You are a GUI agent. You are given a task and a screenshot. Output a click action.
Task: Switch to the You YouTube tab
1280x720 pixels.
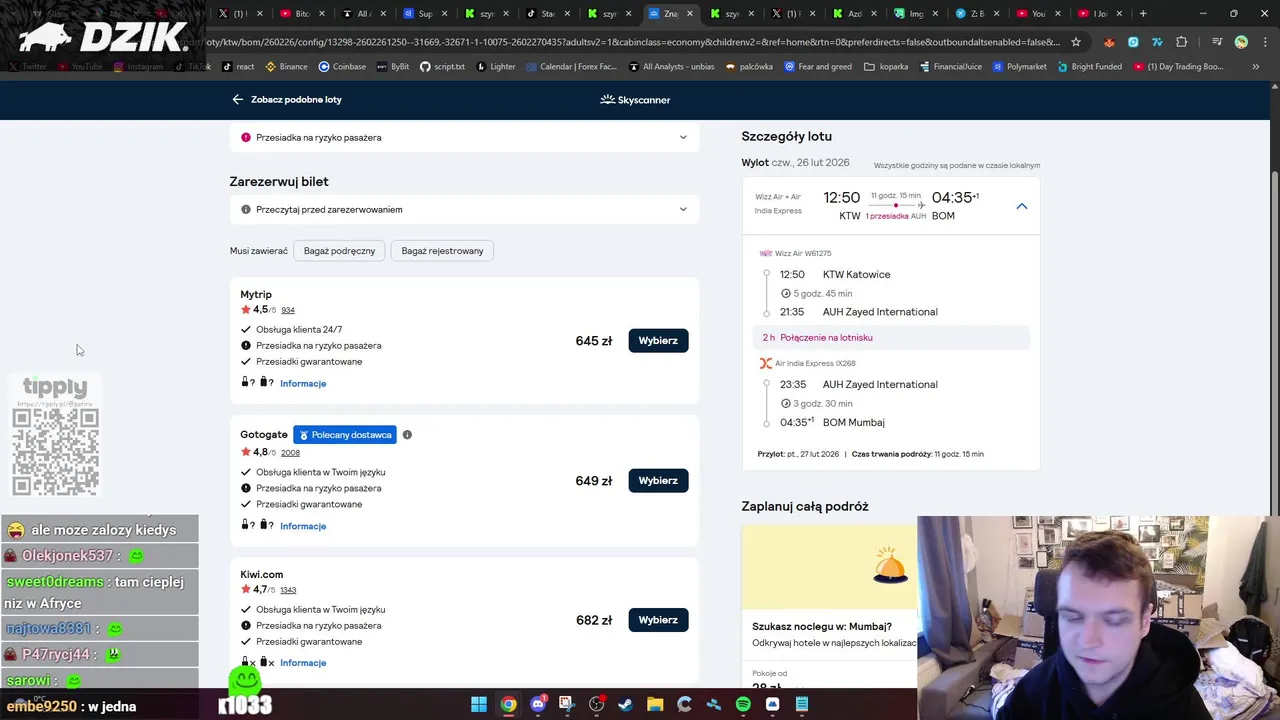[1039, 14]
